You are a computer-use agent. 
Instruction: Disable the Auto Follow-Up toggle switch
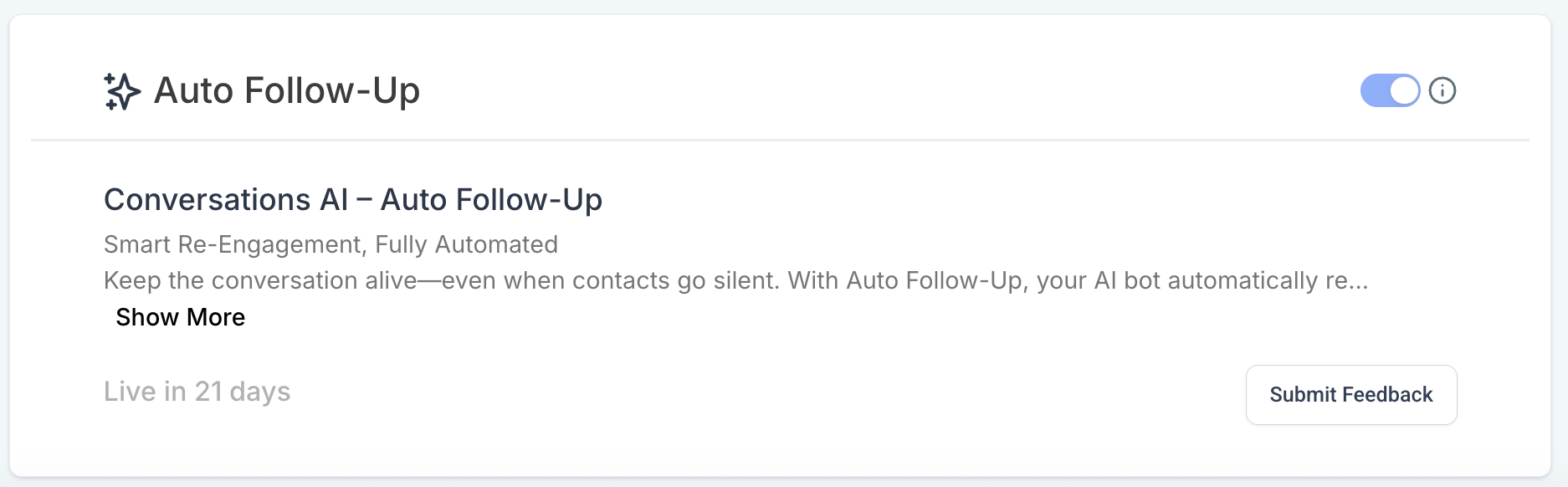click(1390, 90)
